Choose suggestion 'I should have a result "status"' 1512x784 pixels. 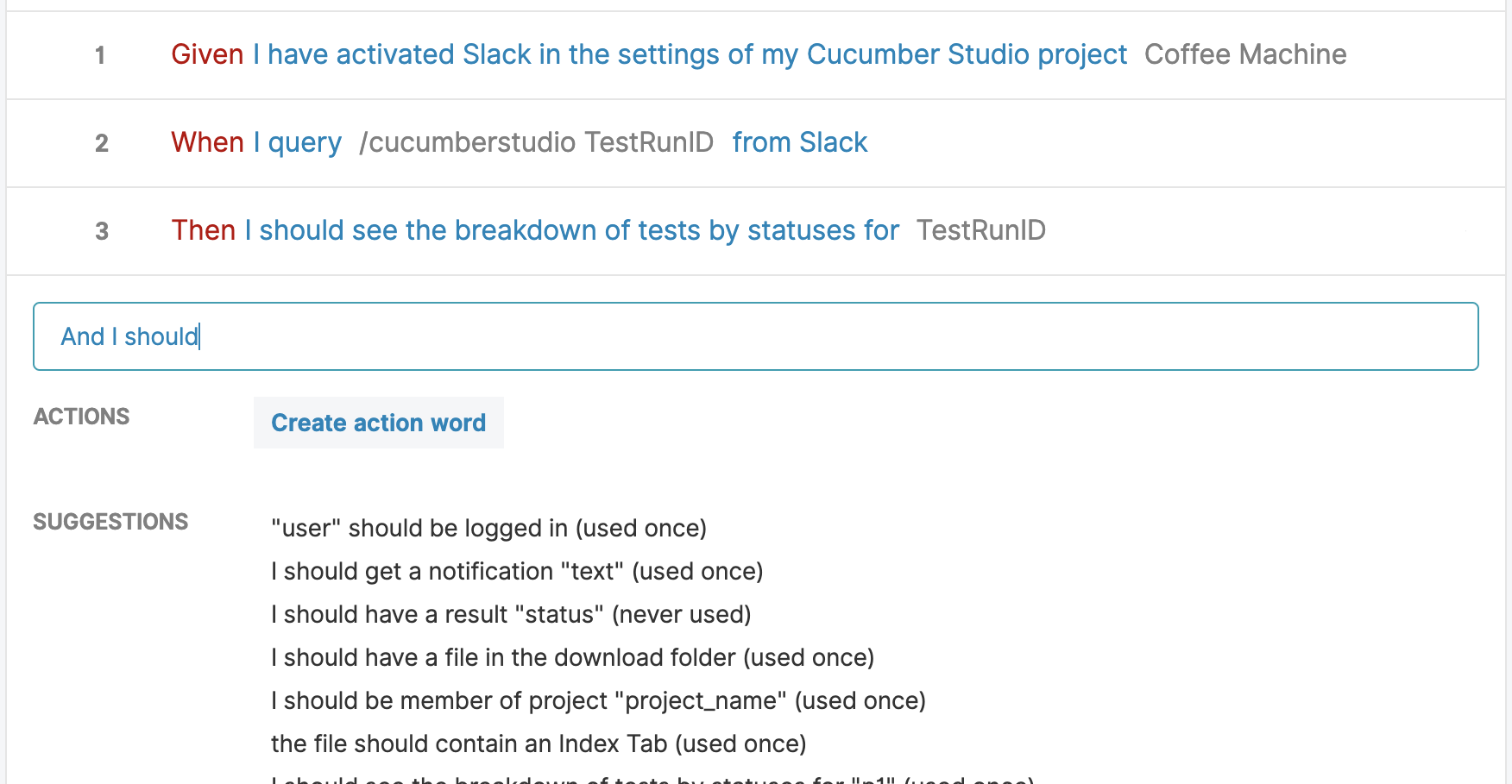tap(511, 614)
